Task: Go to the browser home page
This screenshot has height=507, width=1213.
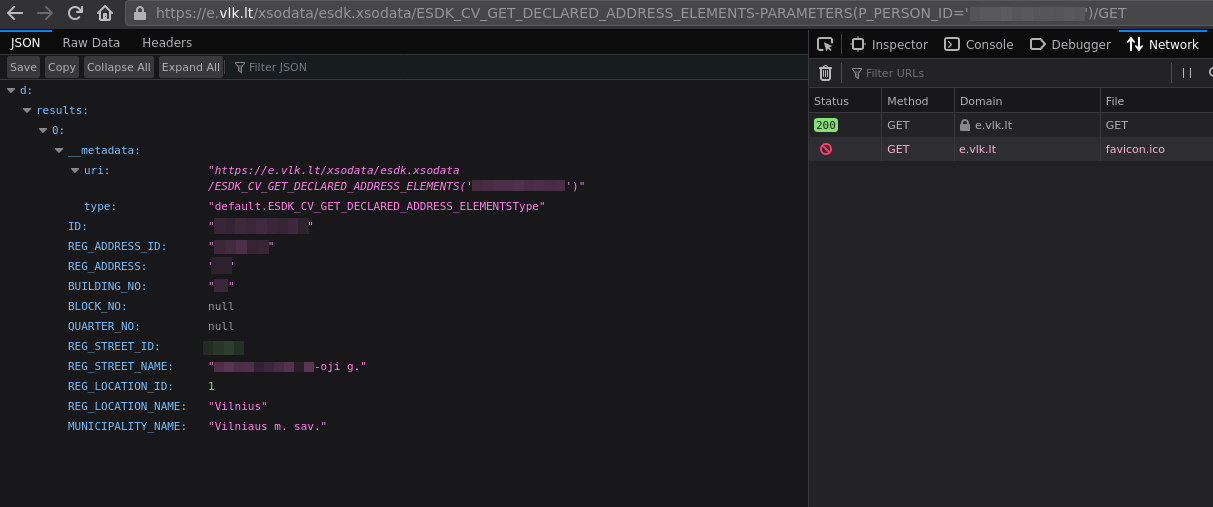Action: click(x=104, y=14)
